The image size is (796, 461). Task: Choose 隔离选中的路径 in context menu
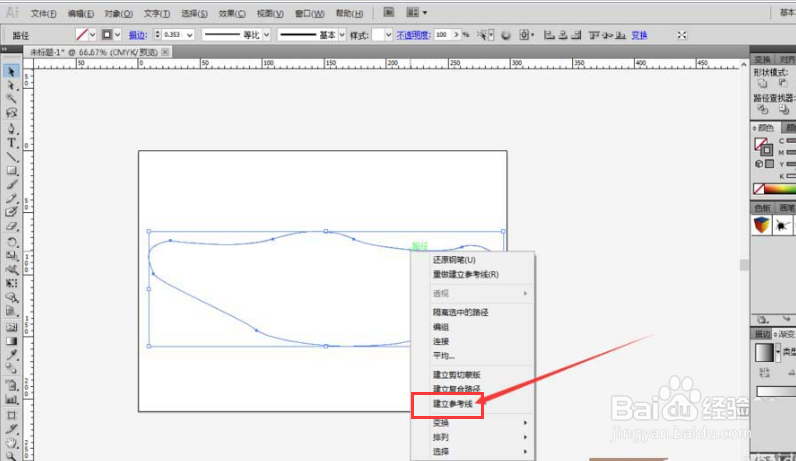pos(460,312)
